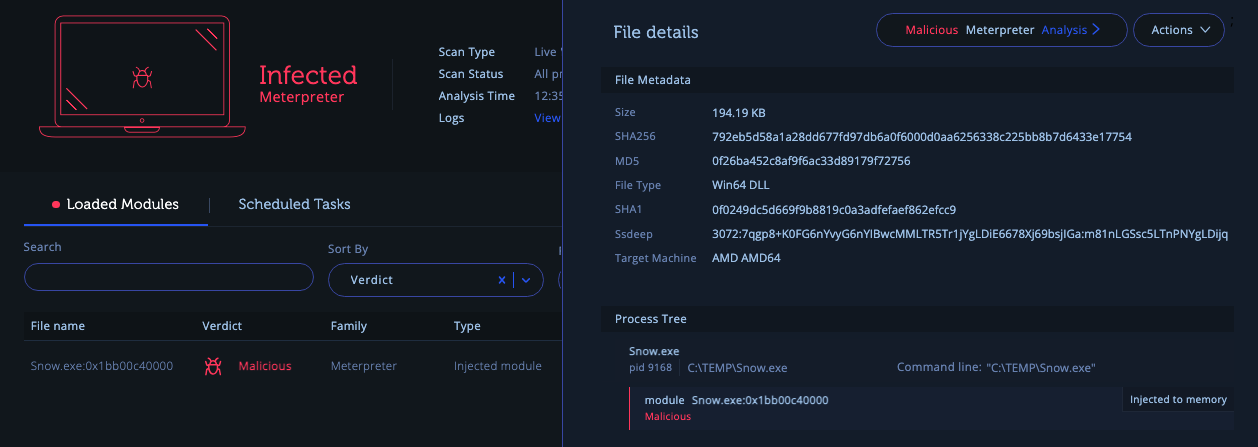Focus the Search input field
This screenshot has height=447, width=1258.
pyautogui.click(x=168, y=277)
